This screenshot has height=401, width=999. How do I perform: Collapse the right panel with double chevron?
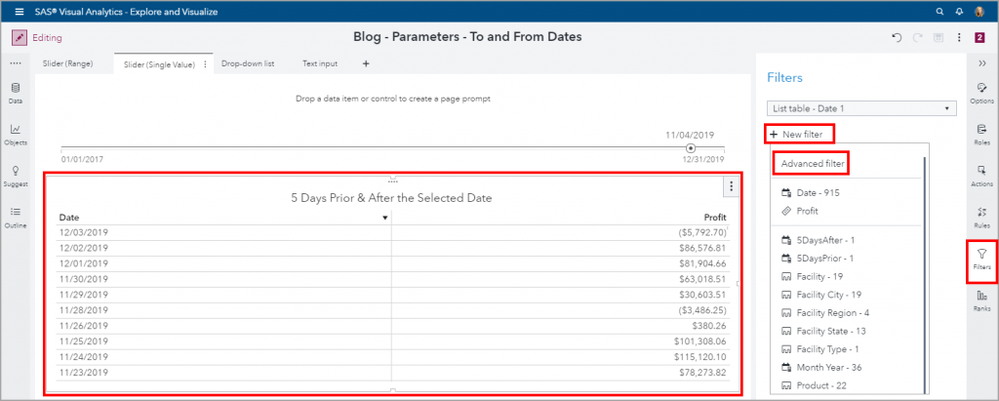coord(981,62)
